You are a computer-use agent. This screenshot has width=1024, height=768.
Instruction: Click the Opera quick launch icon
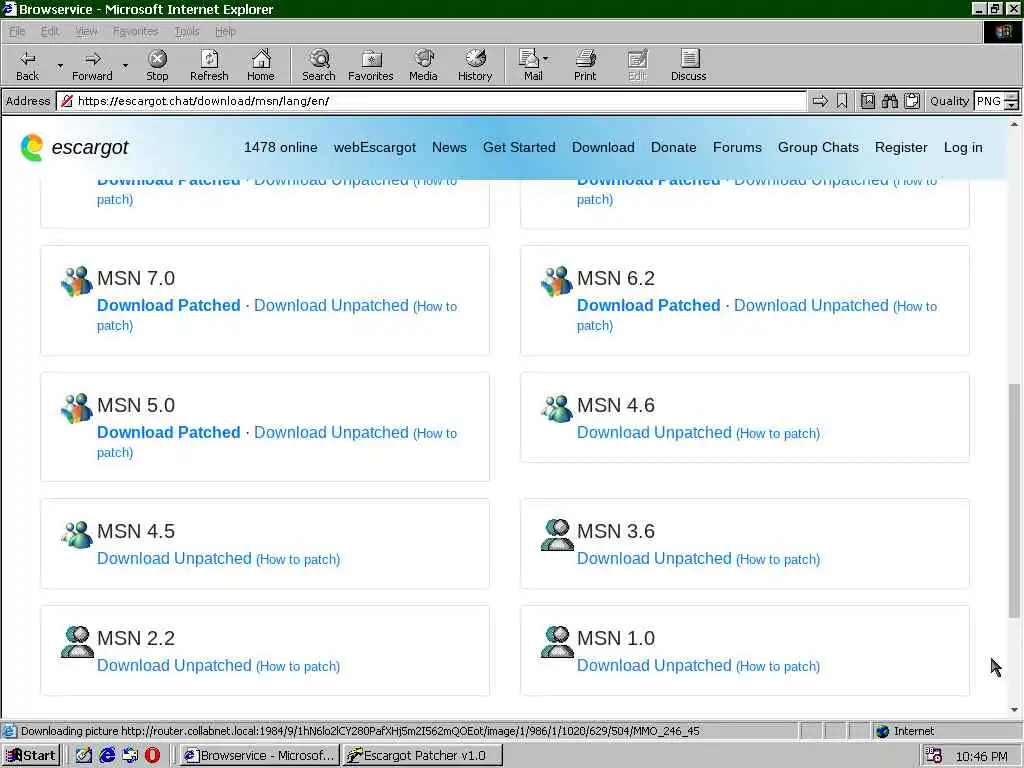[152, 755]
